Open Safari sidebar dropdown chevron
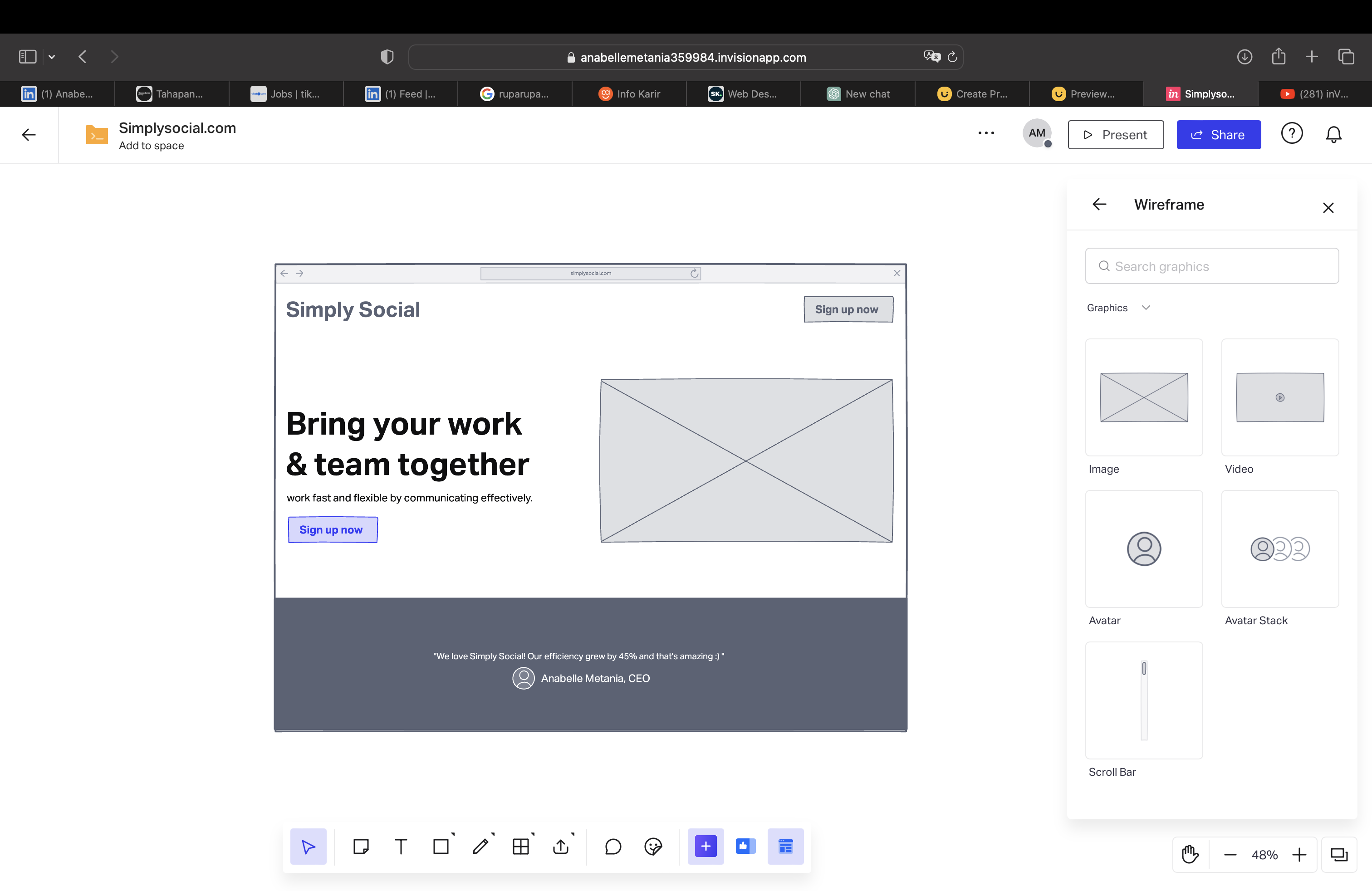The height and width of the screenshot is (891, 1372). click(52, 56)
